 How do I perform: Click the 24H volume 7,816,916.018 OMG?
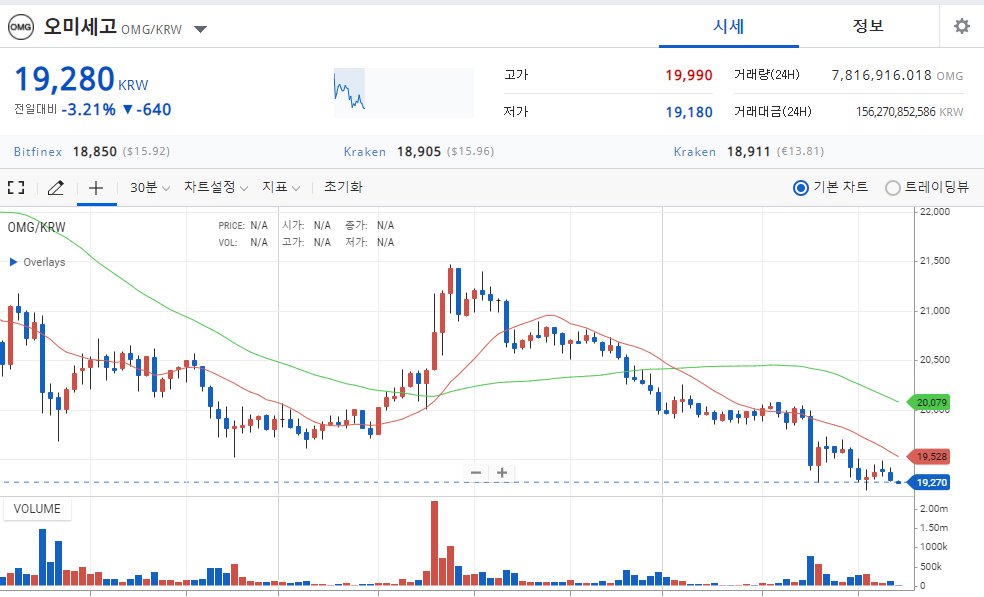pyautogui.click(x=897, y=75)
